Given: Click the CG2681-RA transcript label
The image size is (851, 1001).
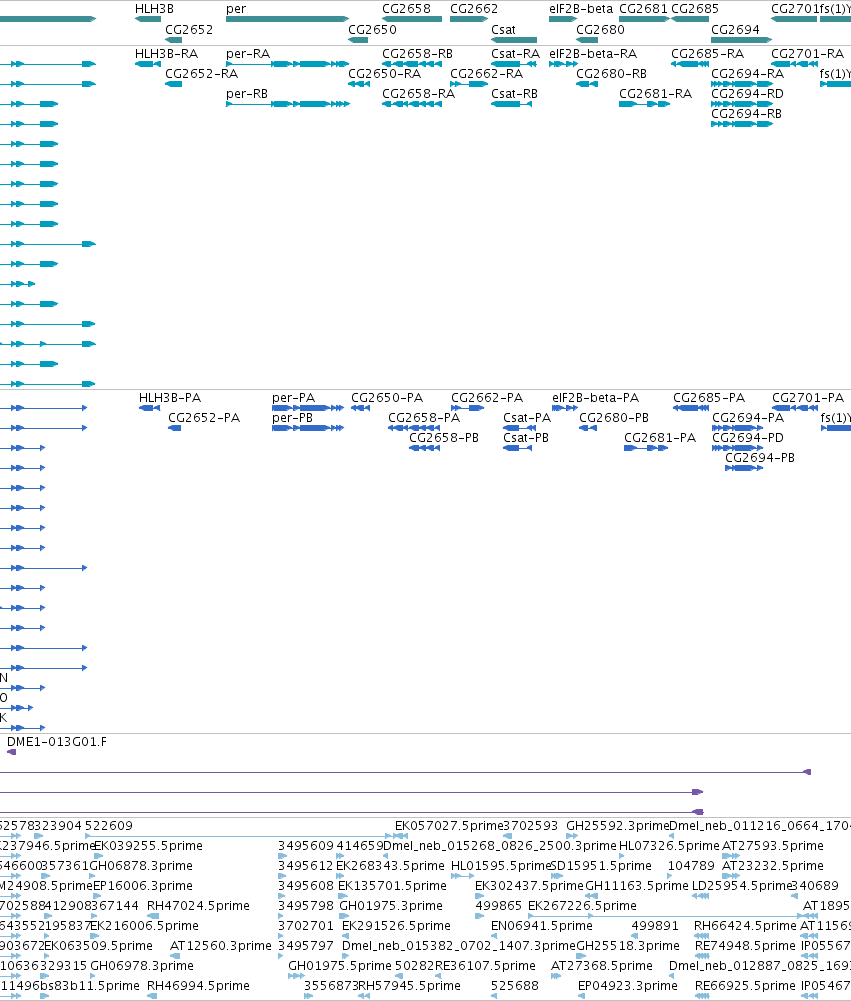Looking at the screenshot, I should coord(655,94).
